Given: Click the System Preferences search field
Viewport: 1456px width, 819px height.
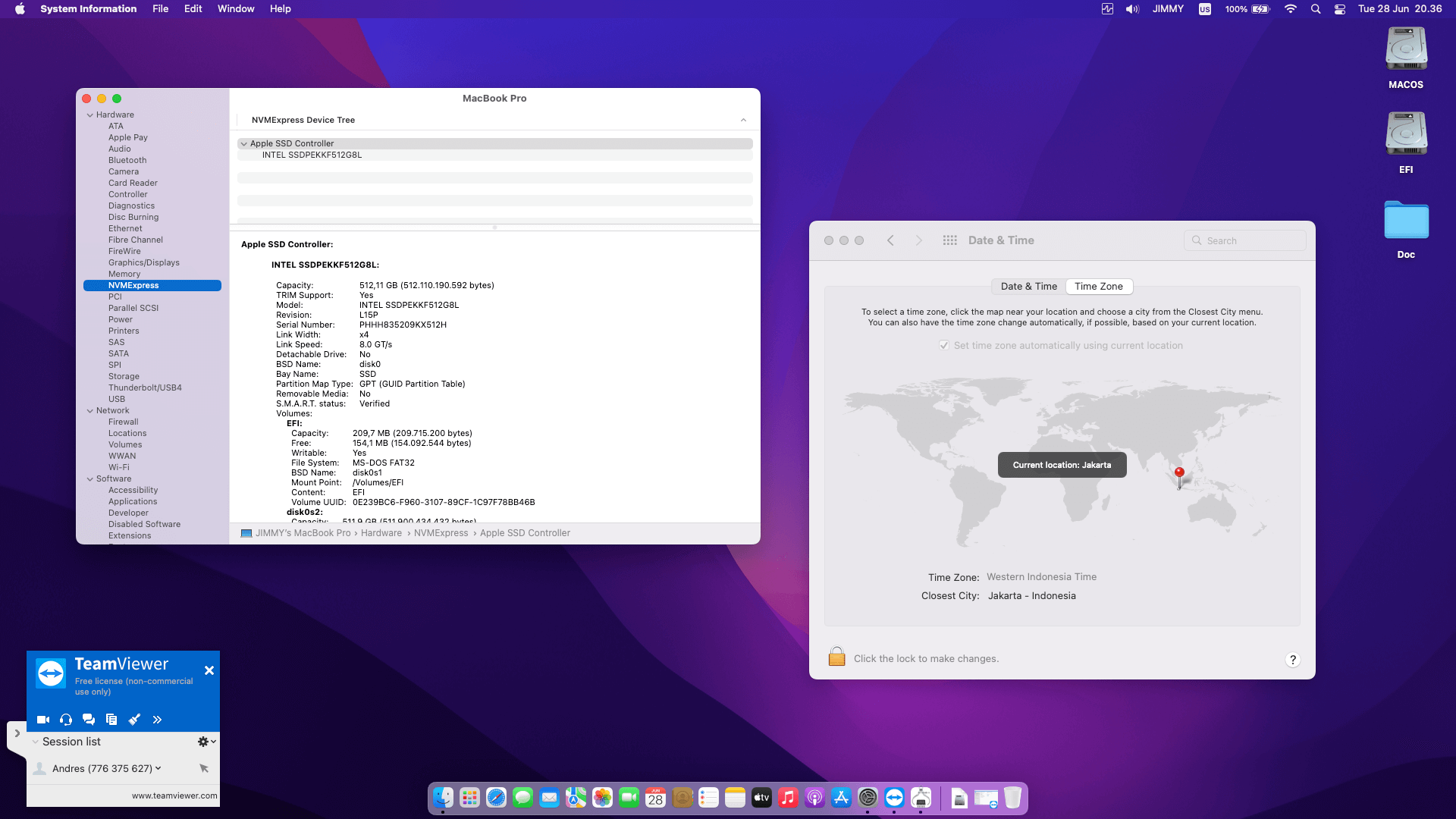Looking at the screenshot, I should pos(1245,240).
